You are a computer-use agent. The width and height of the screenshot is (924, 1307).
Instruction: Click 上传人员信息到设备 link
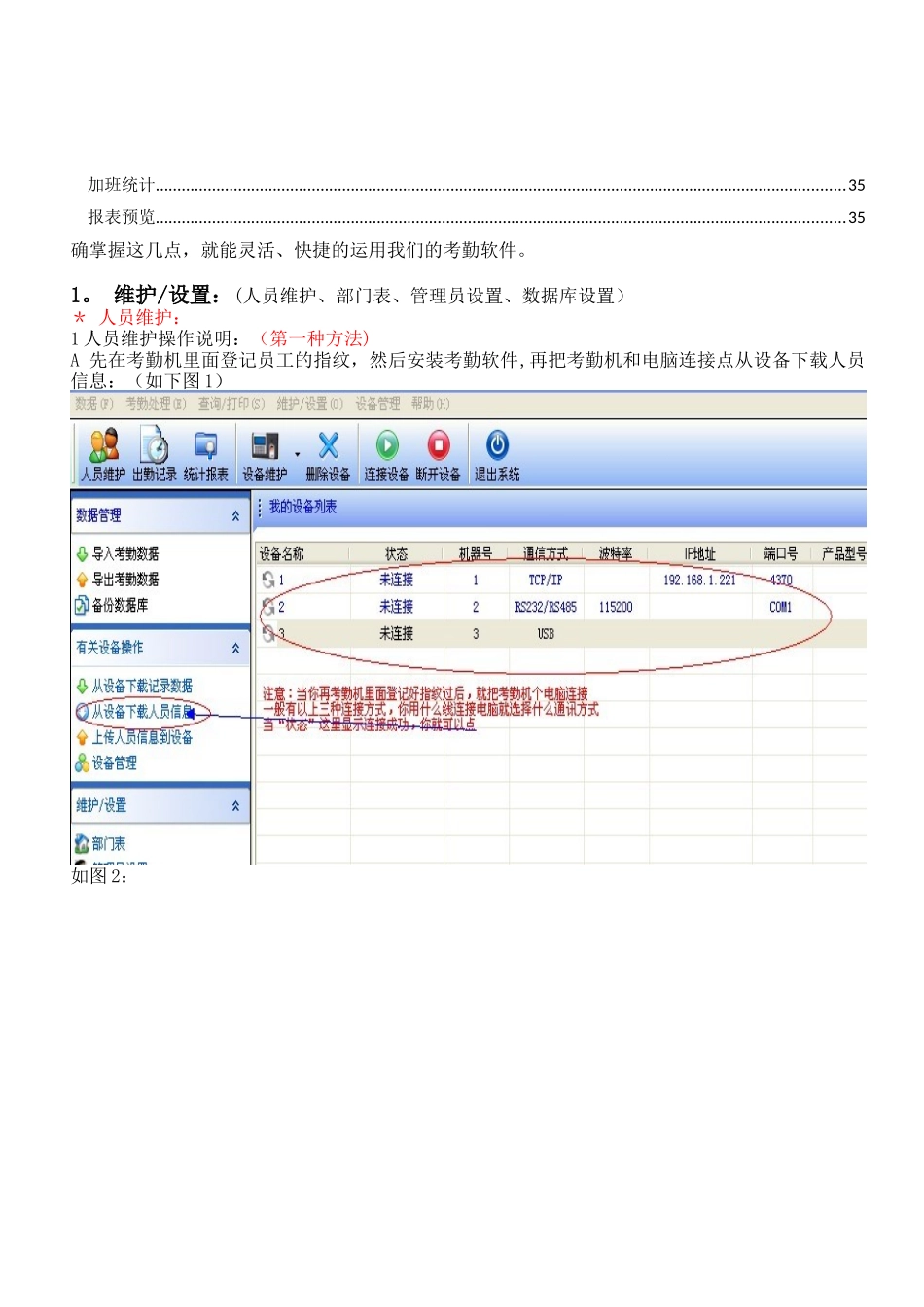(142, 738)
